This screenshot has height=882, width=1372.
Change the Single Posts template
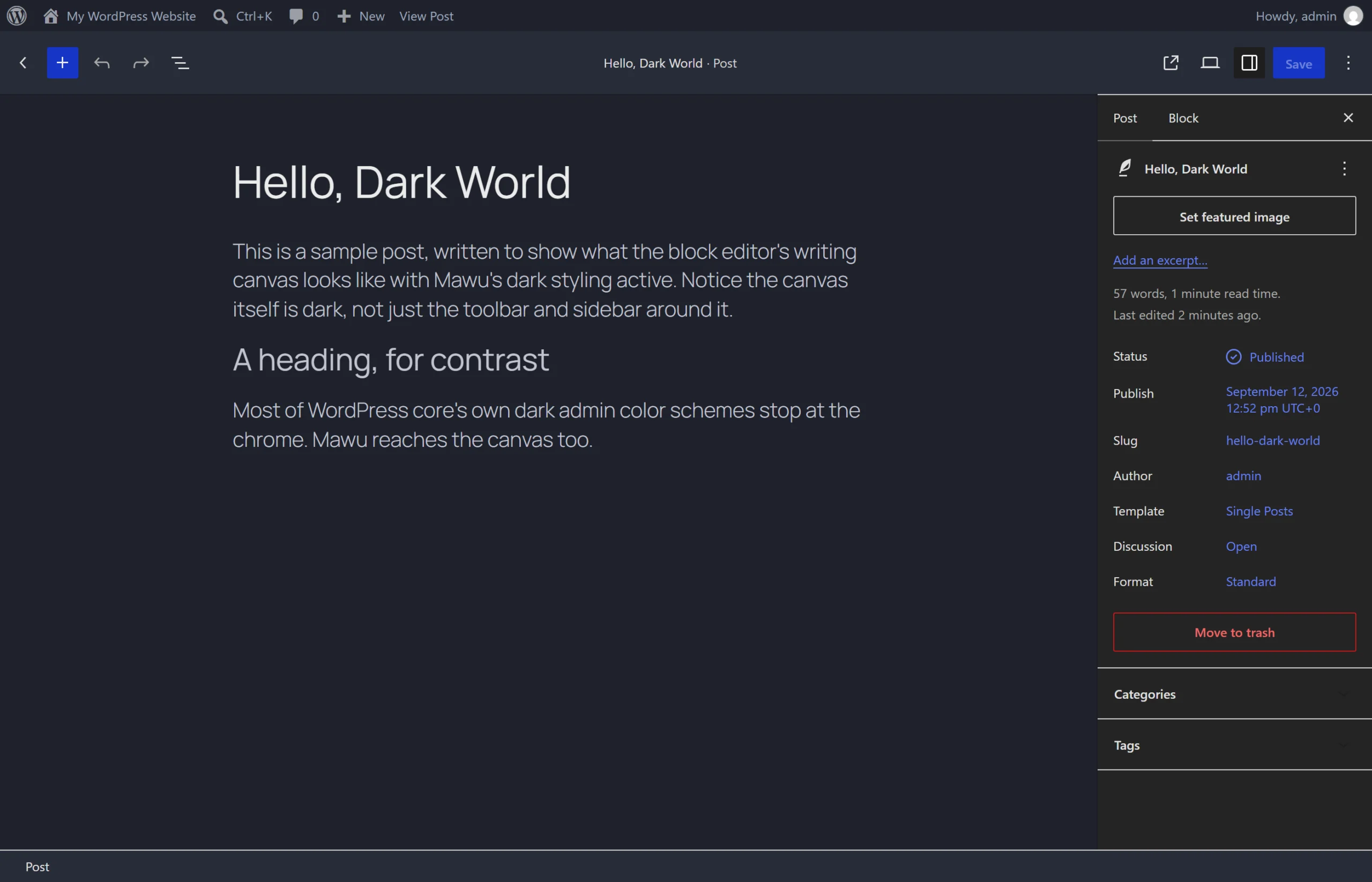[x=1259, y=510]
